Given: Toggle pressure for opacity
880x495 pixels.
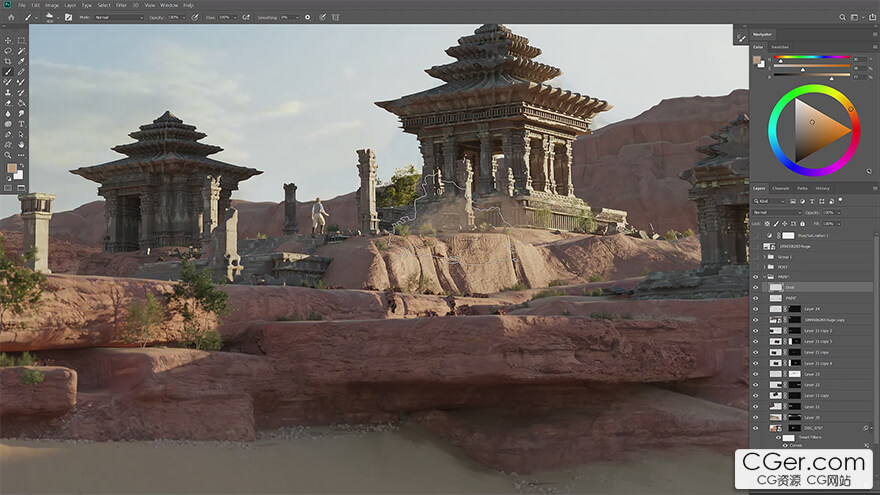Looking at the screenshot, I should [195, 17].
